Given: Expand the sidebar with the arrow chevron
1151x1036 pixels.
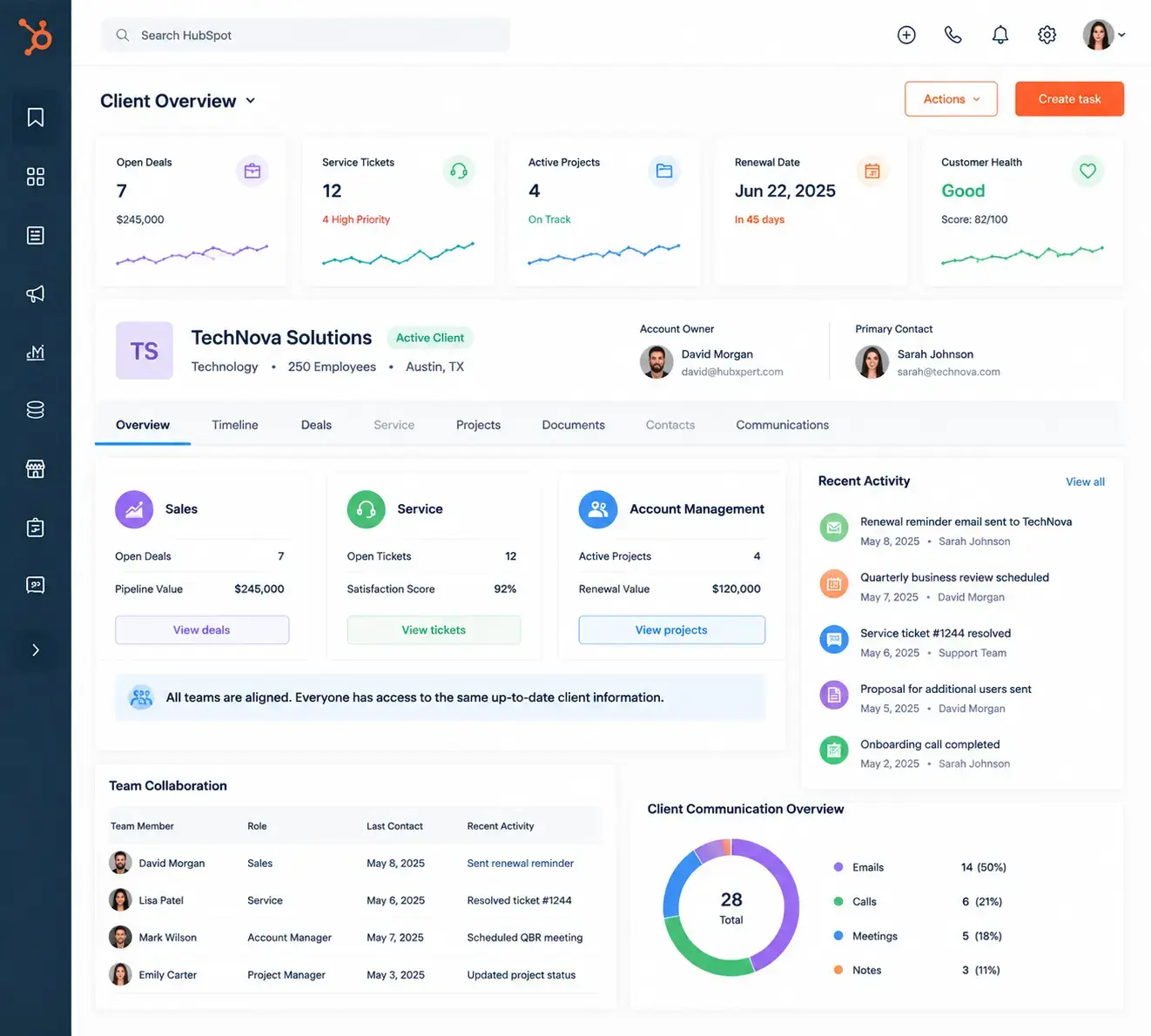Looking at the screenshot, I should (36, 649).
